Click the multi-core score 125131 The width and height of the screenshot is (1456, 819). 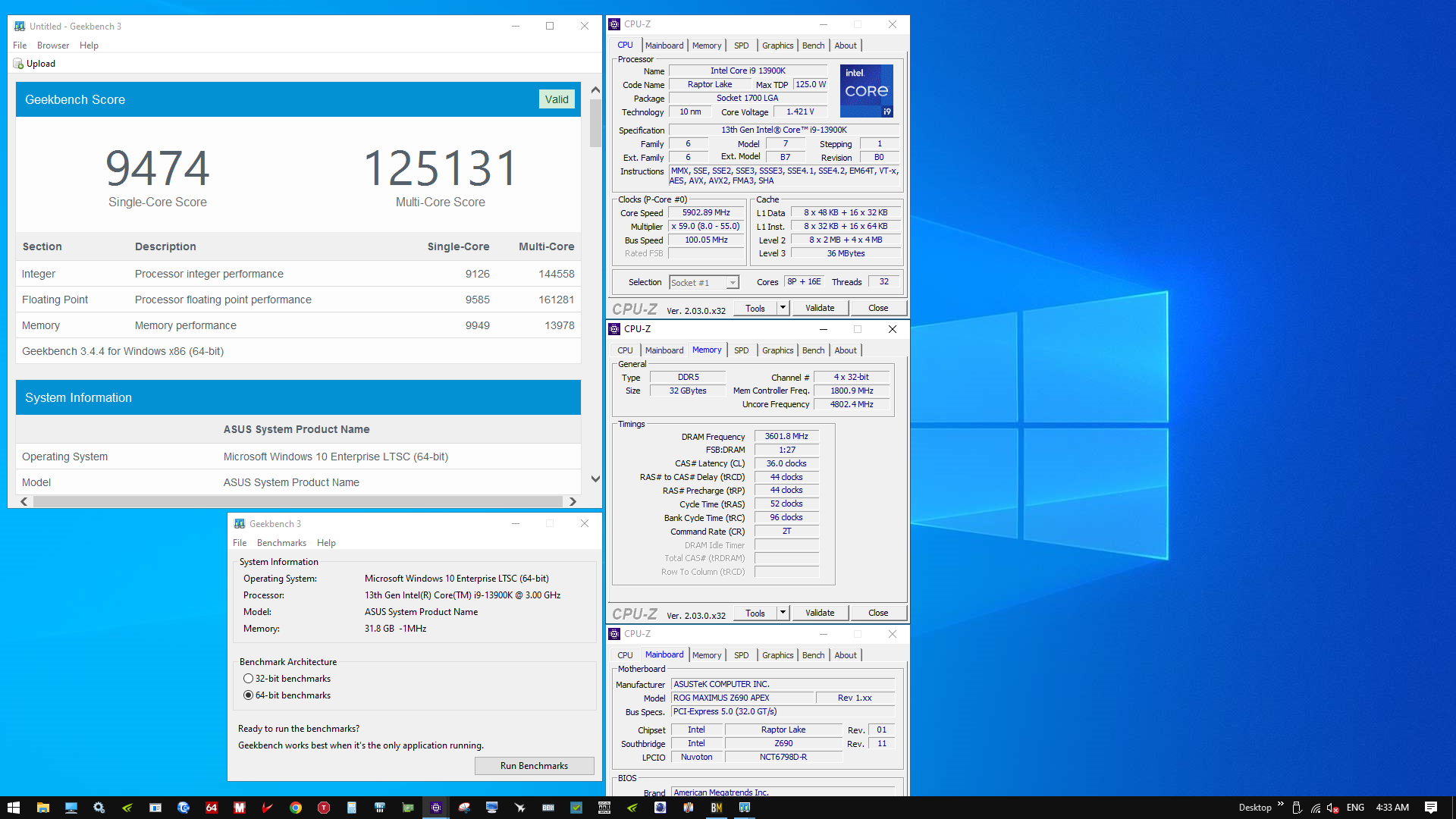pyautogui.click(x=441, y=168)
